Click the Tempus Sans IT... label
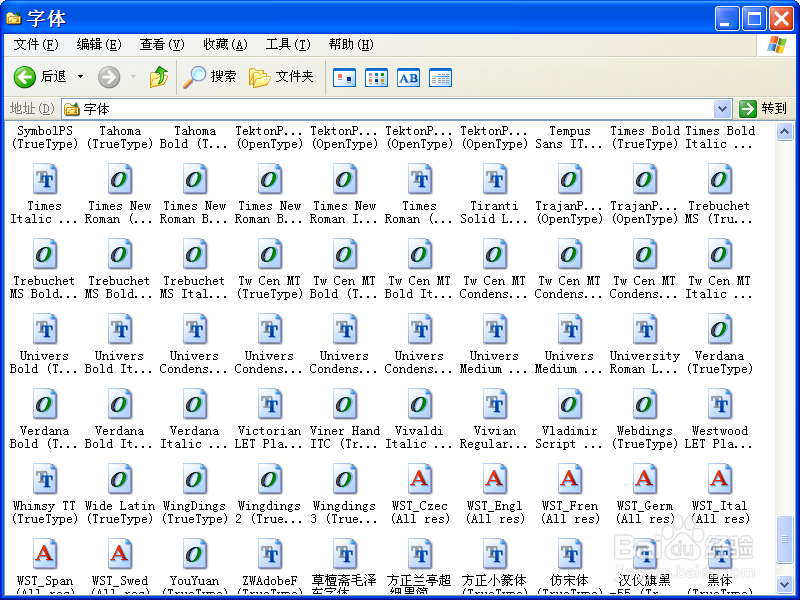The width and height of the screenshot is (800, 600). coord(570,138)
